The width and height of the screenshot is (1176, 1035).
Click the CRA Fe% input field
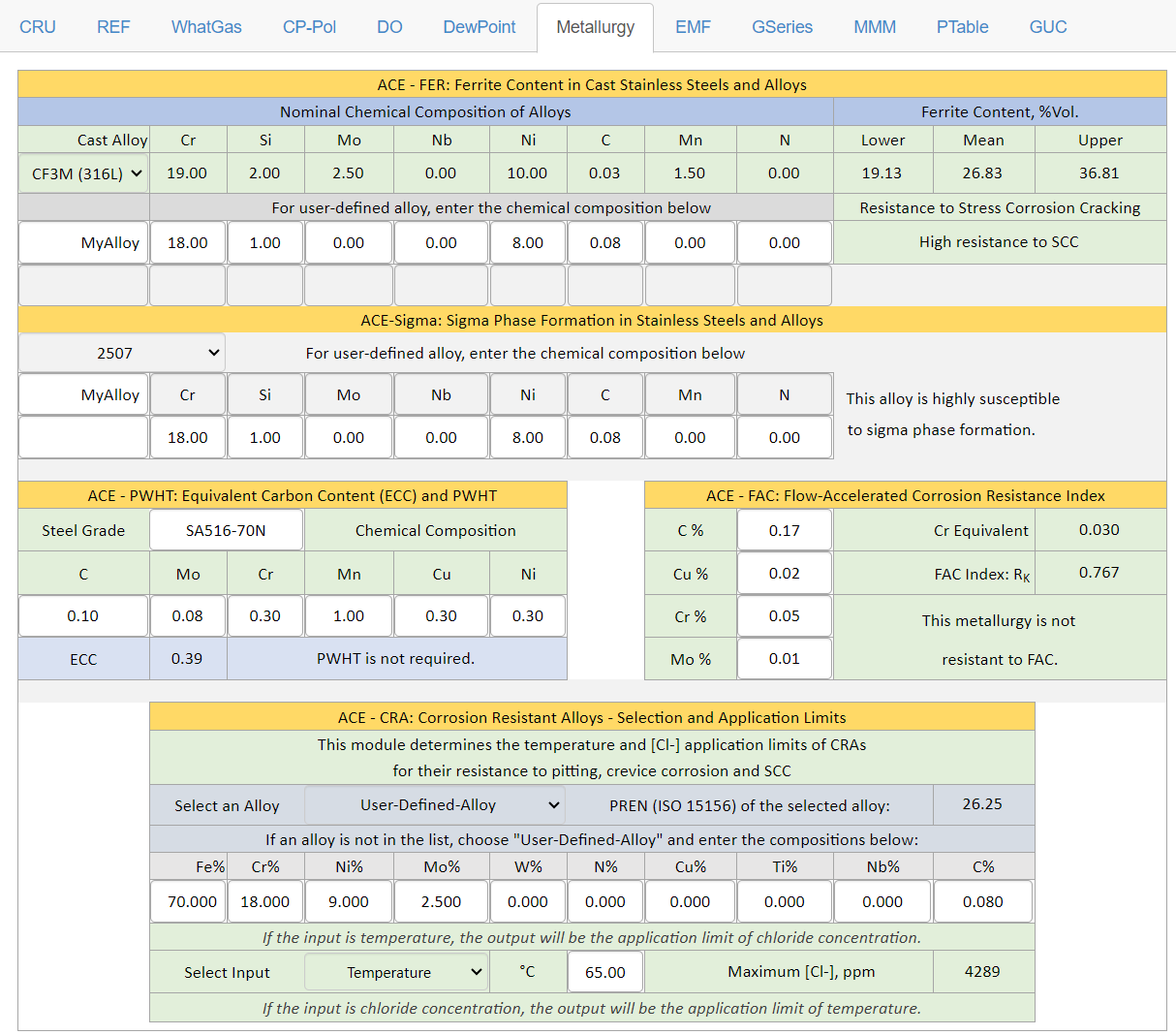[x=189, y=901]
